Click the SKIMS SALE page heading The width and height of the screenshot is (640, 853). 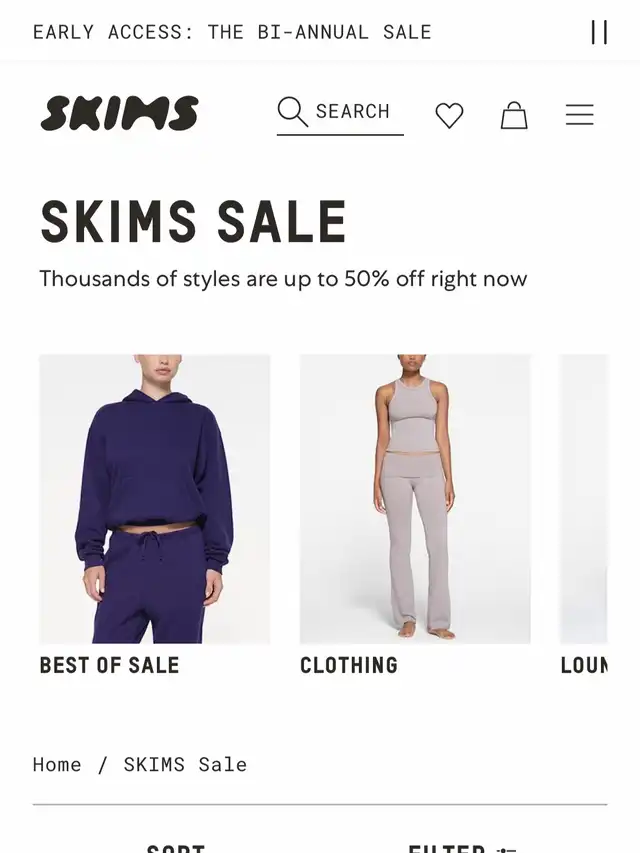pyautogui.click(x=194, y=221)
